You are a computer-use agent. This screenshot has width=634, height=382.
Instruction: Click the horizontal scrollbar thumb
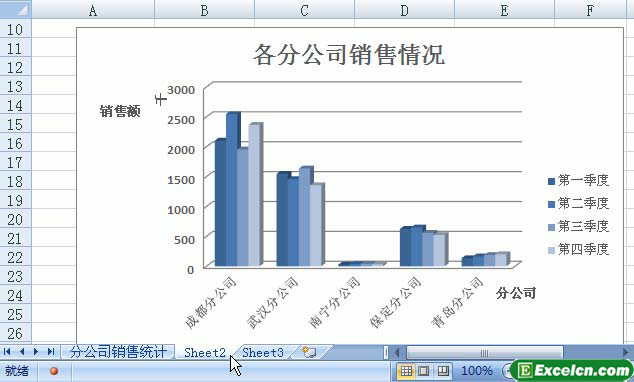coord(484,352)
